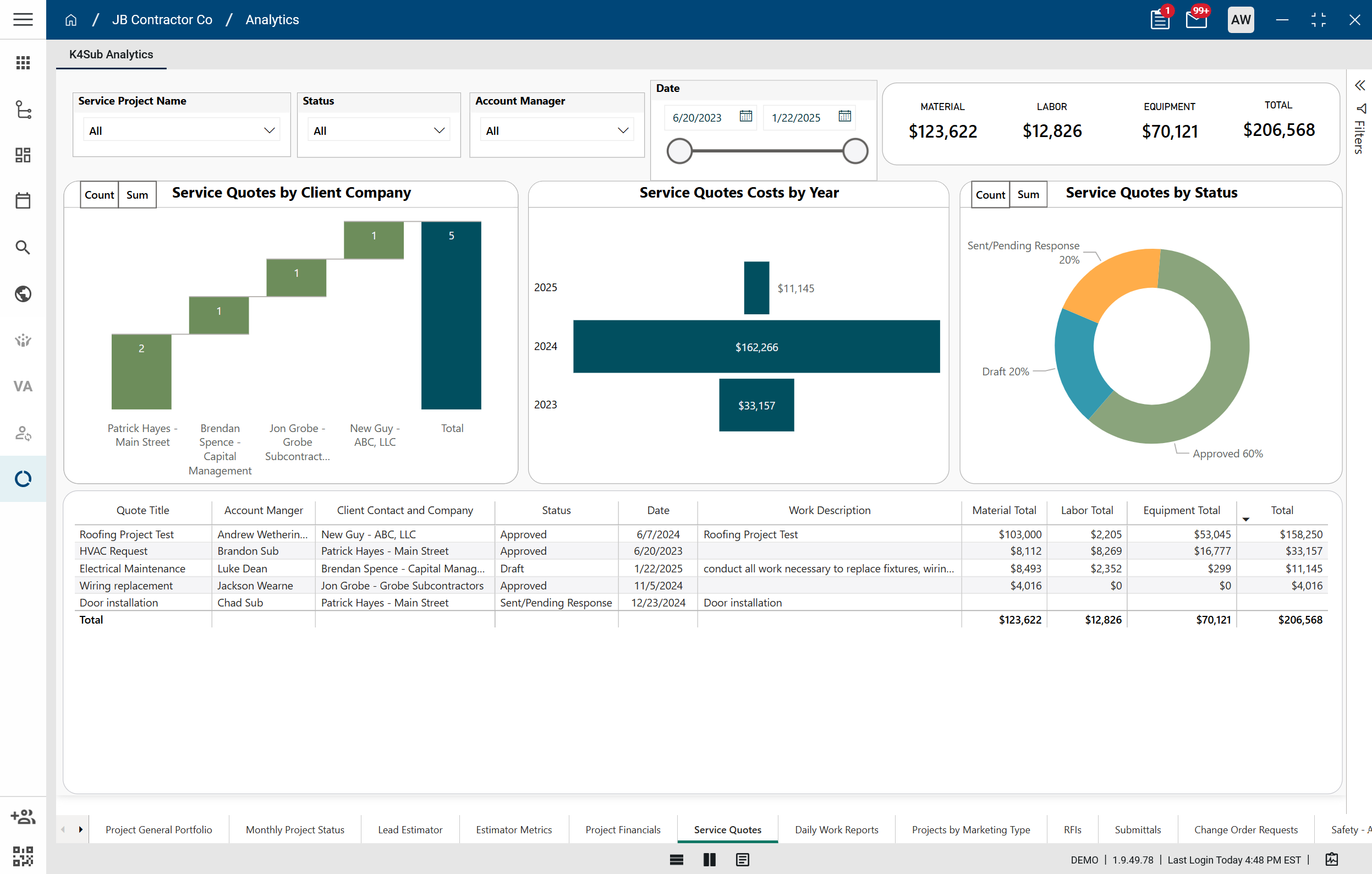
Task: Click the right date slider handle
Action: pos(855,151)
